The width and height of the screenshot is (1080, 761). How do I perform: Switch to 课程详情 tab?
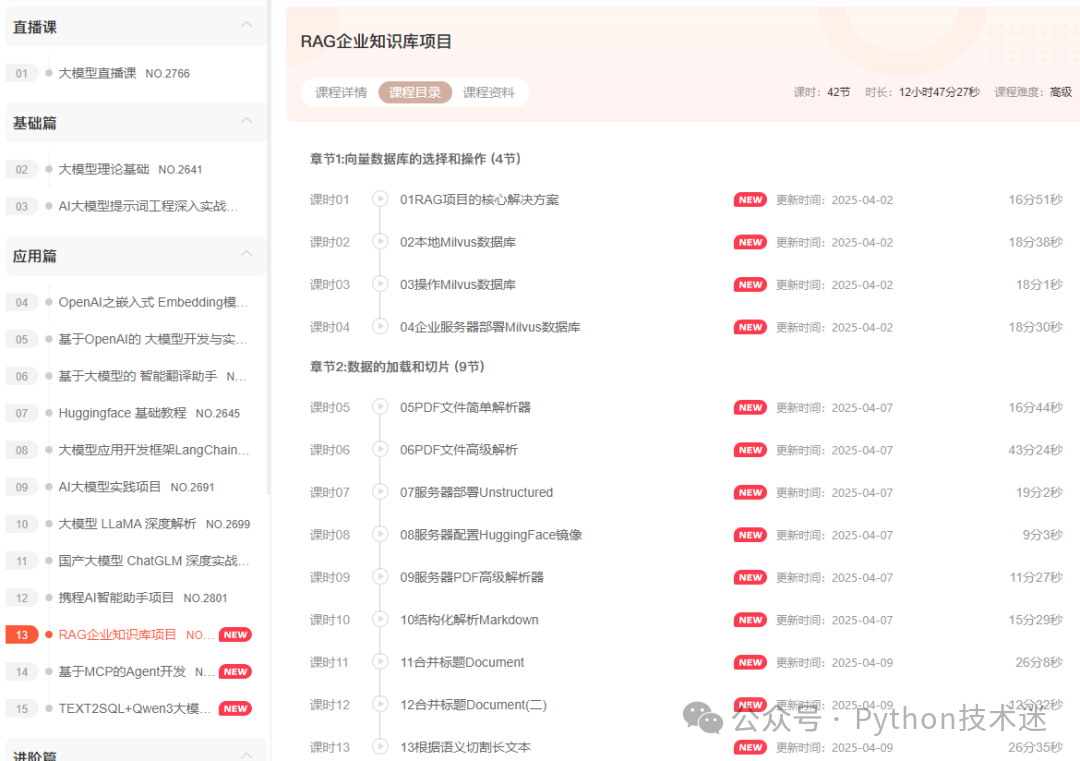(341, 92)
